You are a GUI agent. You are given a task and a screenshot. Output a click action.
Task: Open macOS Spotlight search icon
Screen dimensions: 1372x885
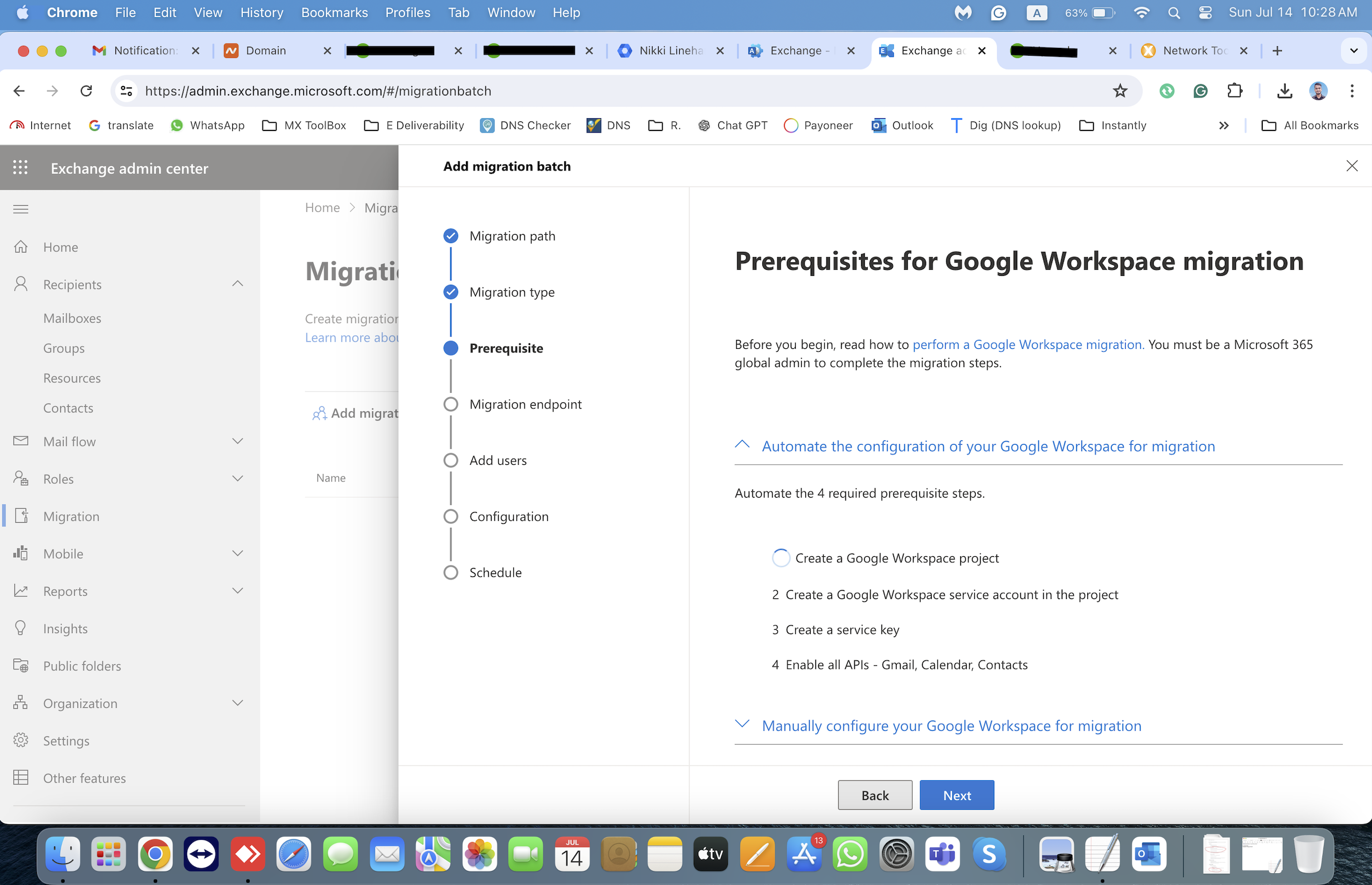1174,13
